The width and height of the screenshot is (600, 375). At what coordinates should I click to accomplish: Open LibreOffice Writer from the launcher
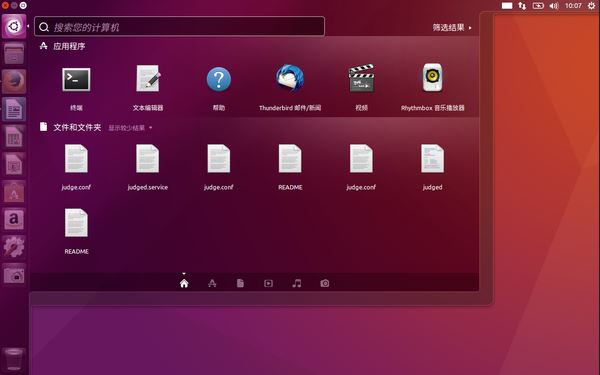point(14,109)
